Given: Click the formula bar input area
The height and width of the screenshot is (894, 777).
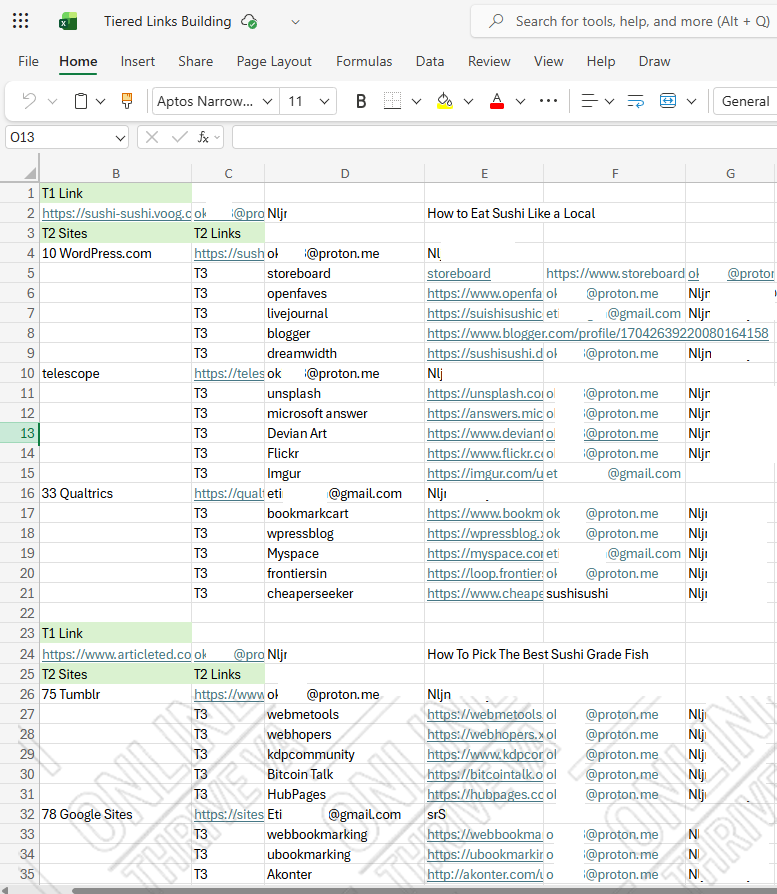Looking at the screenshot, I should click(x=505, y=137).
